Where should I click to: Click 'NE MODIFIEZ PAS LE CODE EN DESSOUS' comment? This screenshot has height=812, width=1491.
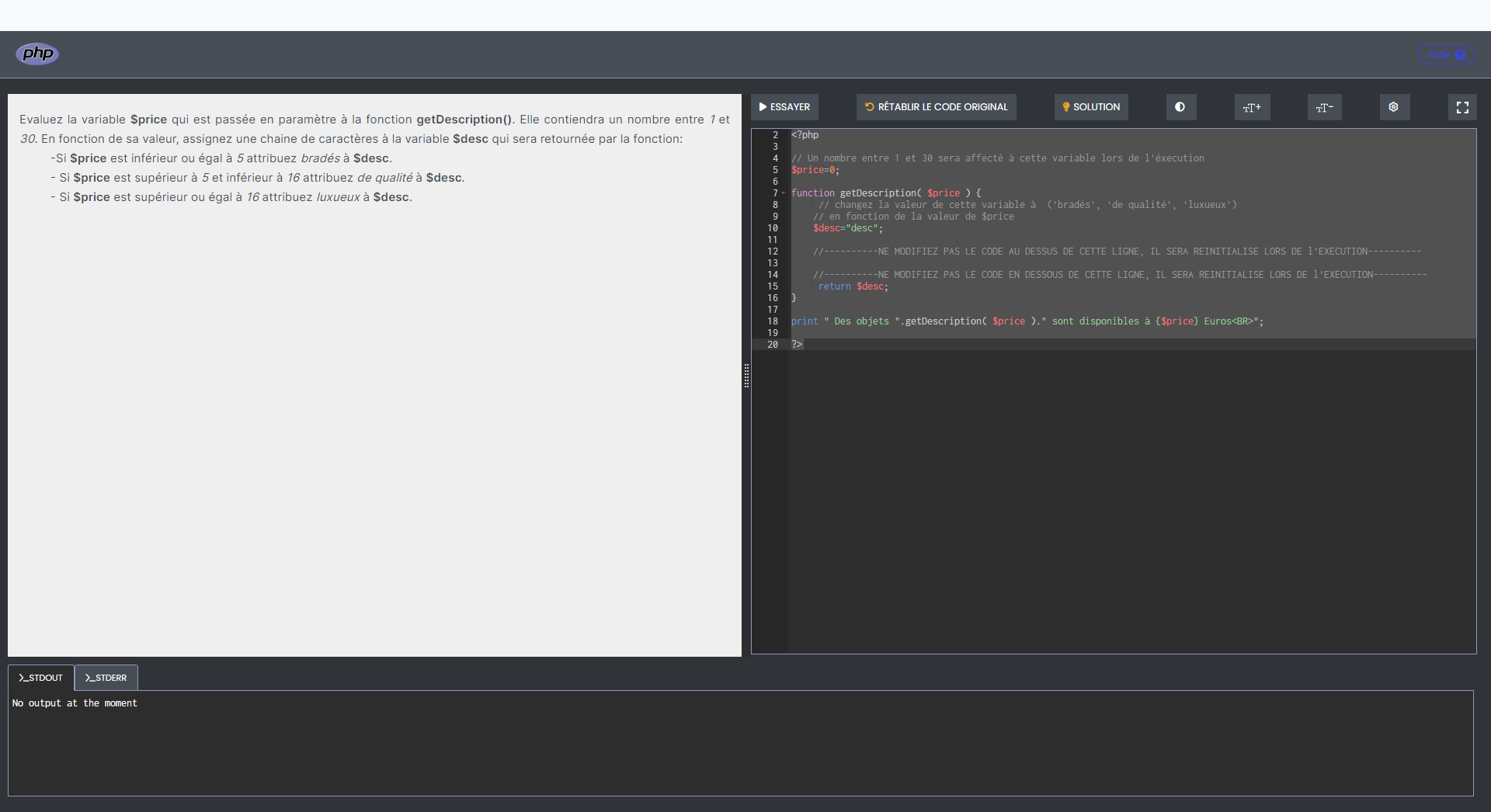click(1120, 275)
